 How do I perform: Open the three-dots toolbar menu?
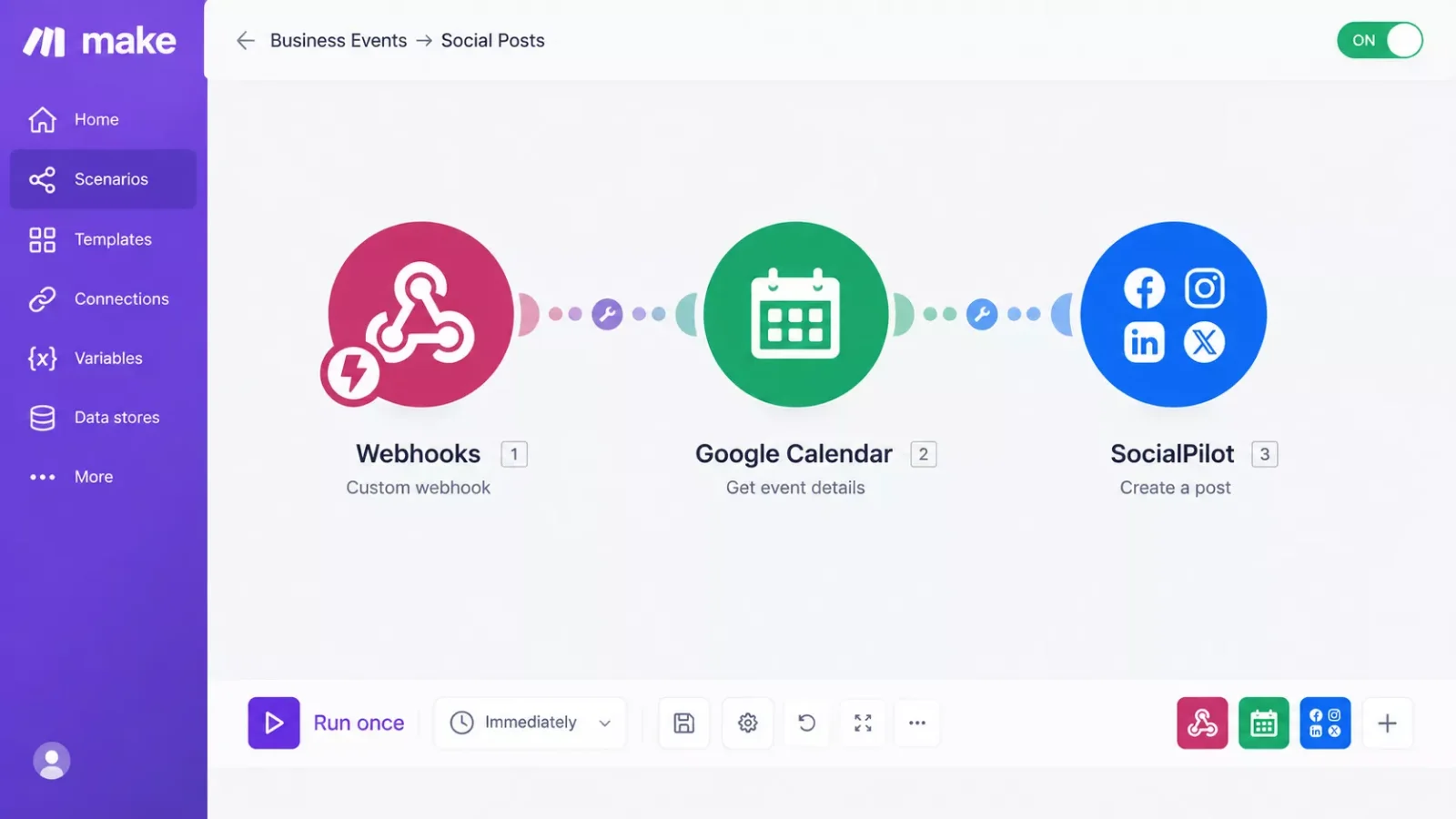point(917,723)
